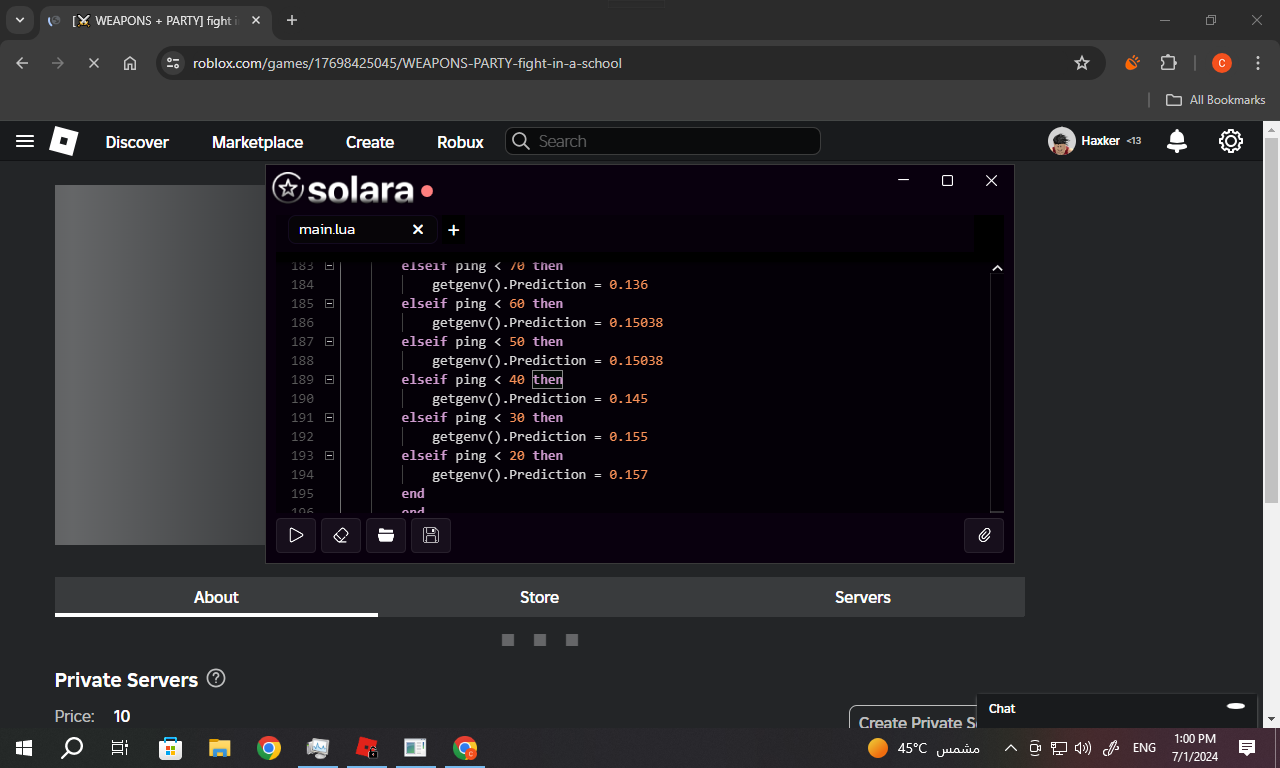The height and width of the screenshot is (768, 1280).
Task: Open Windows taskbar search
Action: click(x=72, y=747)
